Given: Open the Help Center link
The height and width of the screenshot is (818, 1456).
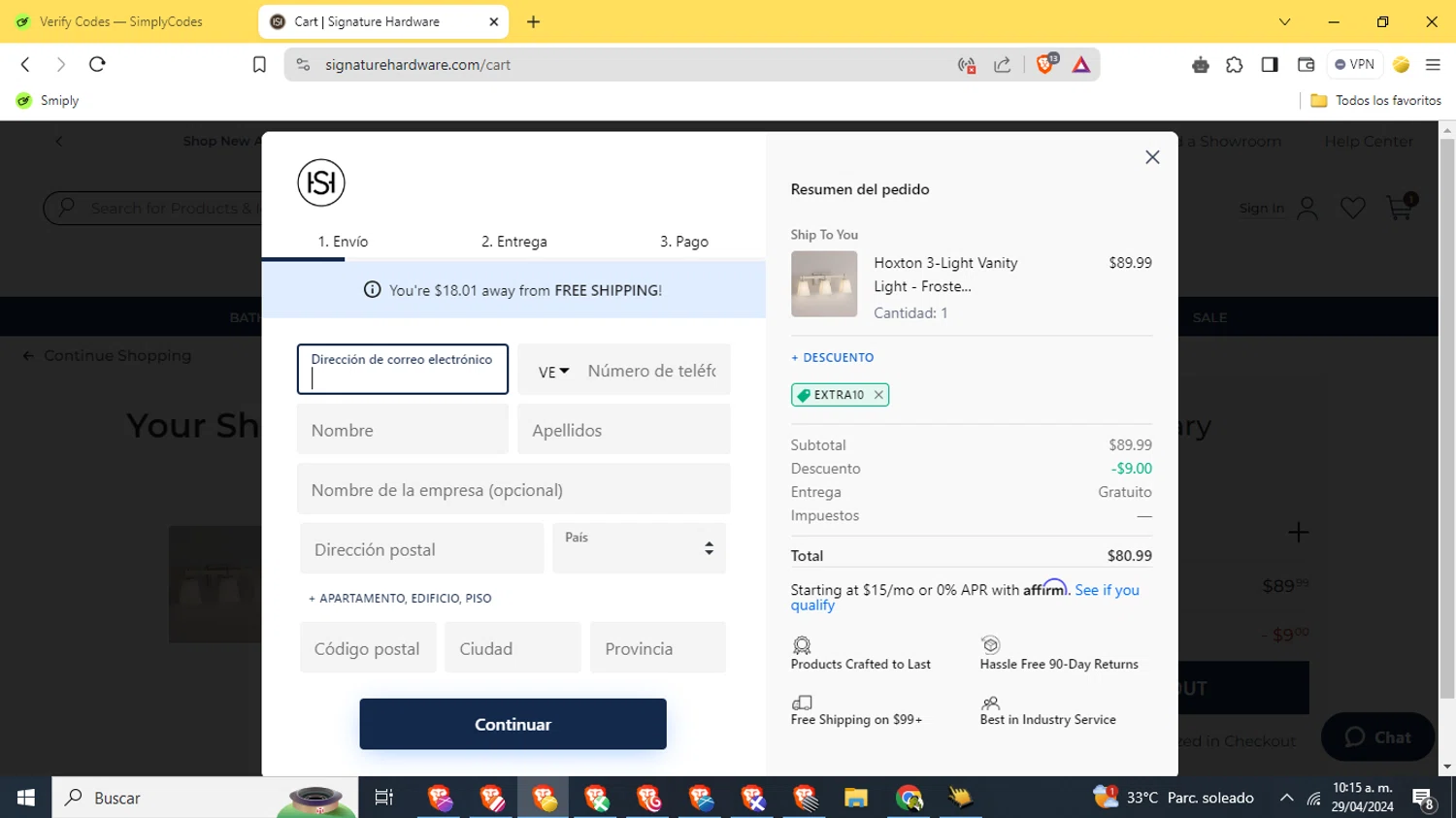Looking at the screenshot, I should click(1369, 142).
